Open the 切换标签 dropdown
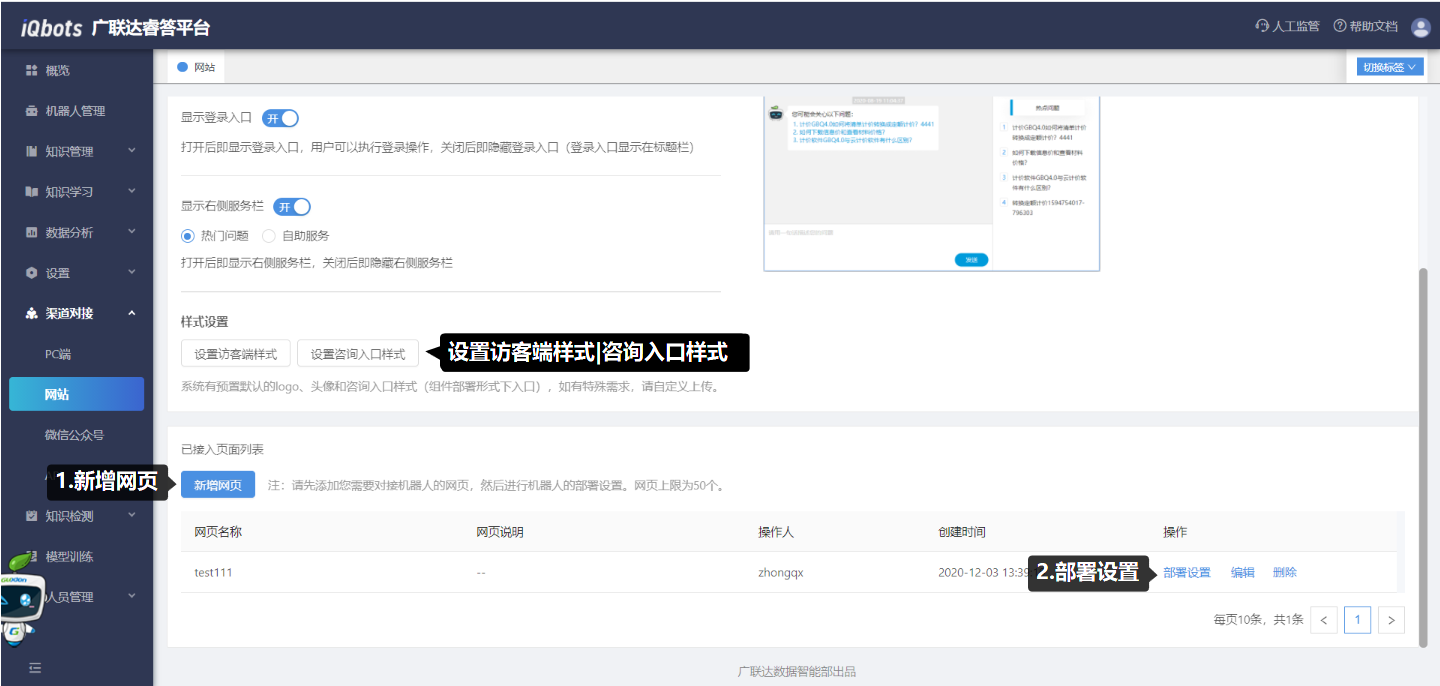Viewport: 1440px width, 686px height. pos(1390,67)
